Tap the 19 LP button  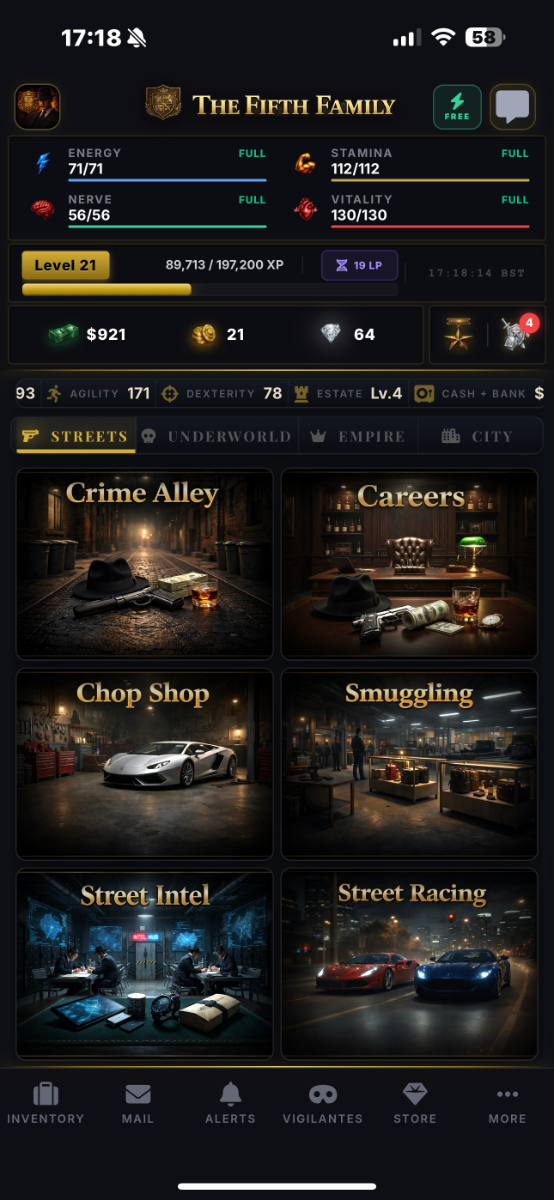point(359,266)
